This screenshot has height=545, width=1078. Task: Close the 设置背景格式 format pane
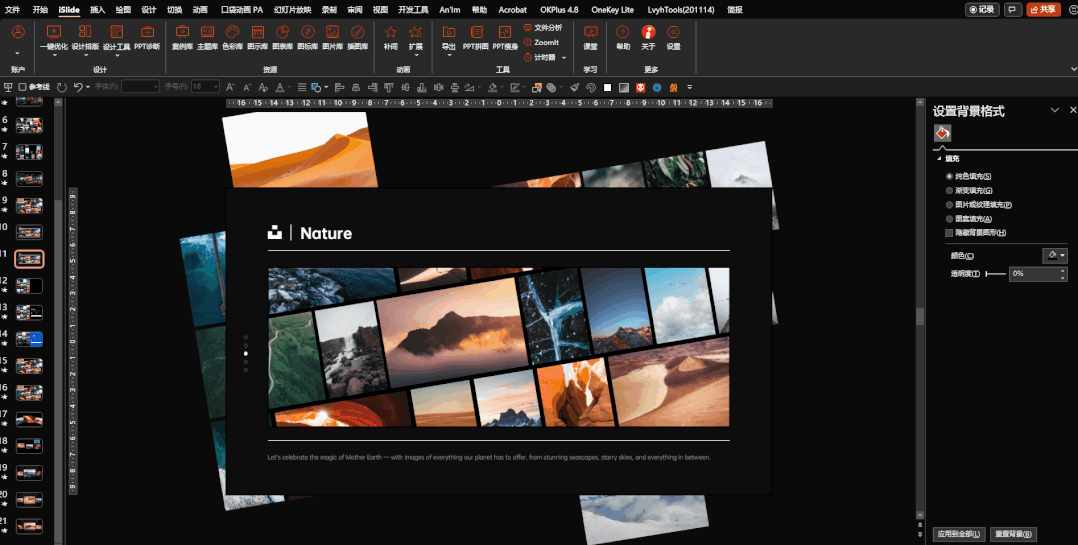1073,110
